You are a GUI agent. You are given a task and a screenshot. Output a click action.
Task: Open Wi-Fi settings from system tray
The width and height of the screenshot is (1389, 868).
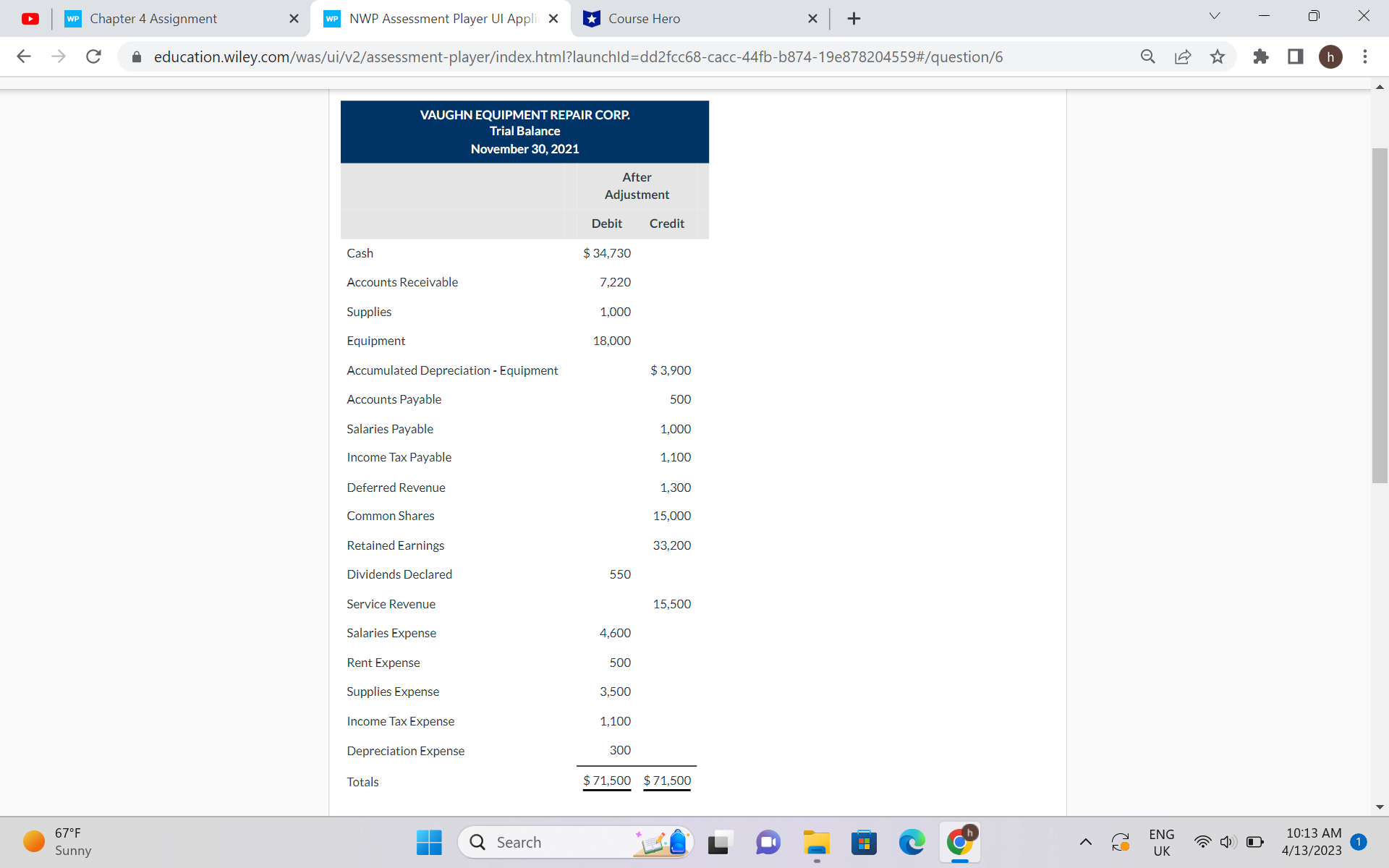(x=1202, y=842)
